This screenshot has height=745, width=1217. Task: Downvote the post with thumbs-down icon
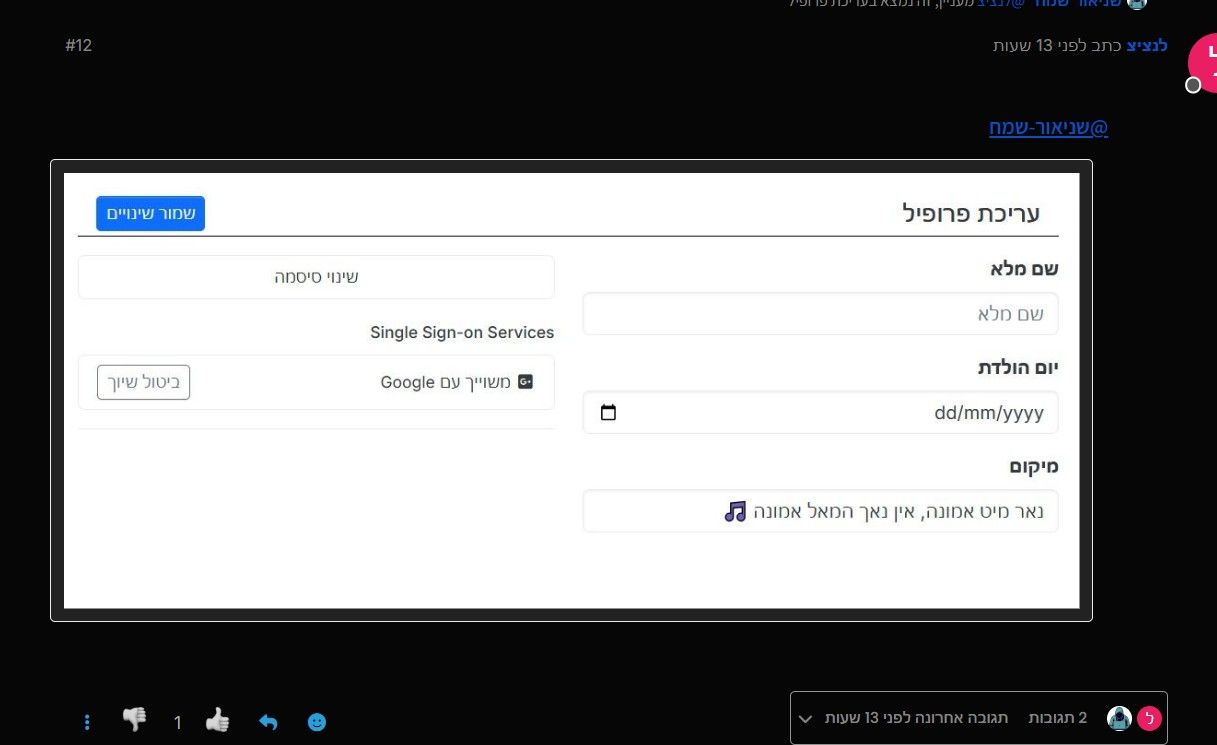click(134, 719)
